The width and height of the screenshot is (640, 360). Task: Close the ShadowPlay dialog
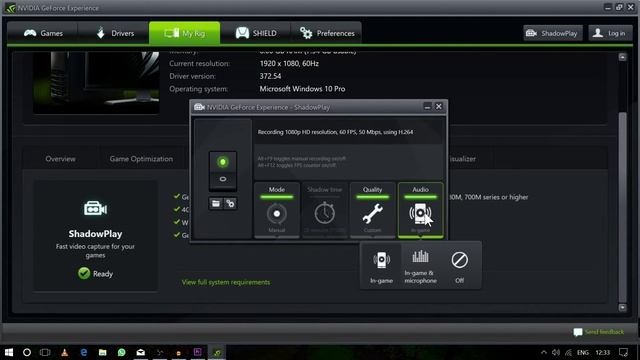(x=439, y=107)
